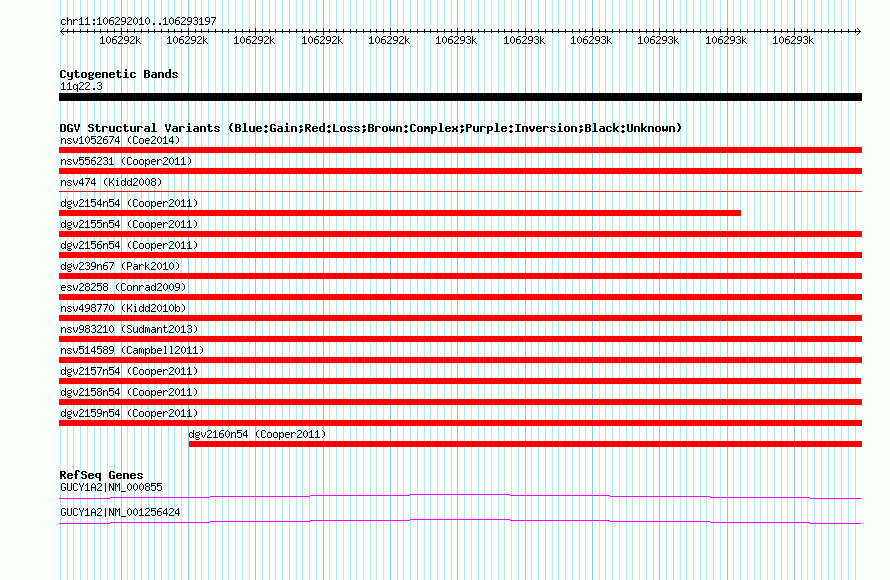Open variant nsv474 (Kidd2008) label
Viewport: 890px width, 580px height.
[x=111, y=182]
